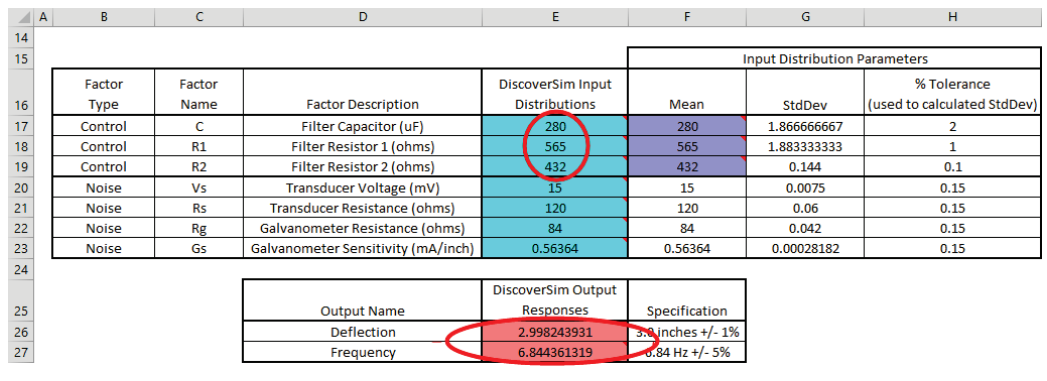Click the Galvanometer Sensitivity input cell E23
Viewport: 1047px width, 381px height.
554,249
